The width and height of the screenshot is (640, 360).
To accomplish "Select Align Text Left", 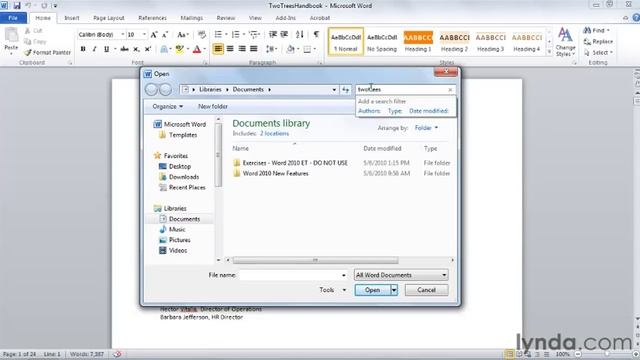I will pos(218,49).
